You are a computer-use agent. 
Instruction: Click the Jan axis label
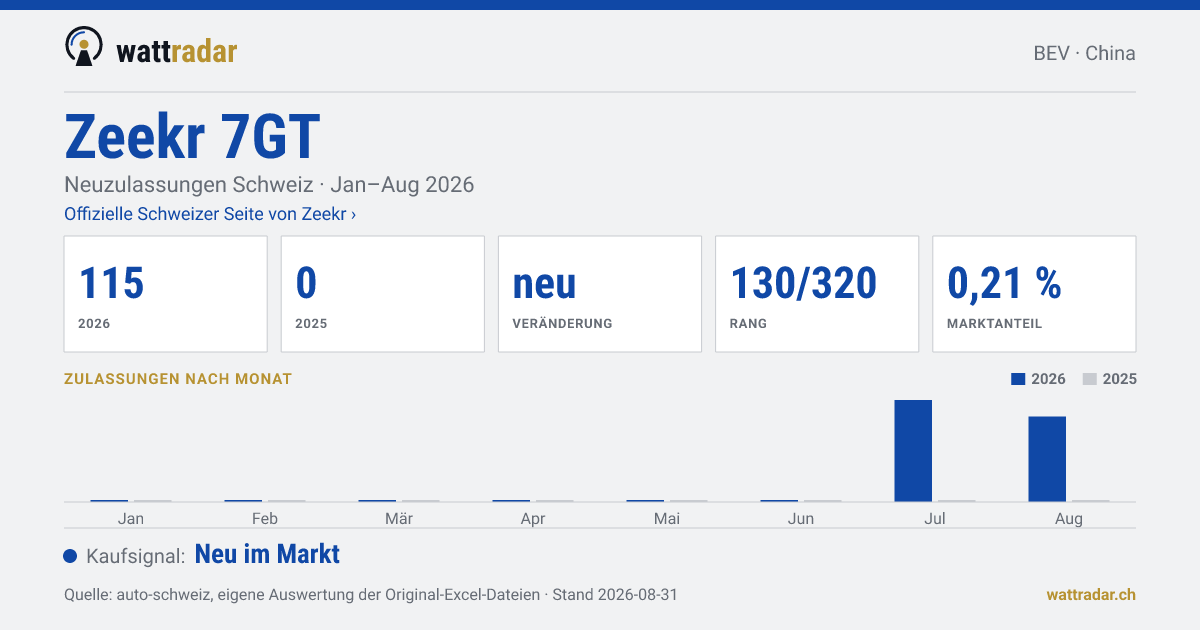[x=131, y=518]
